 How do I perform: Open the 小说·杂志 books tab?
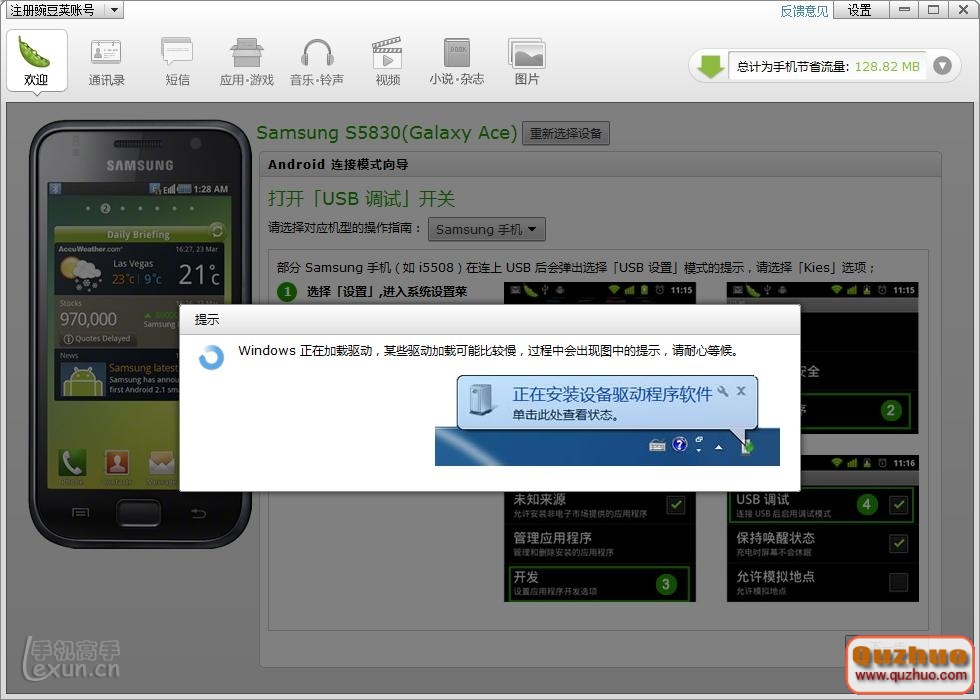point(457,61)
